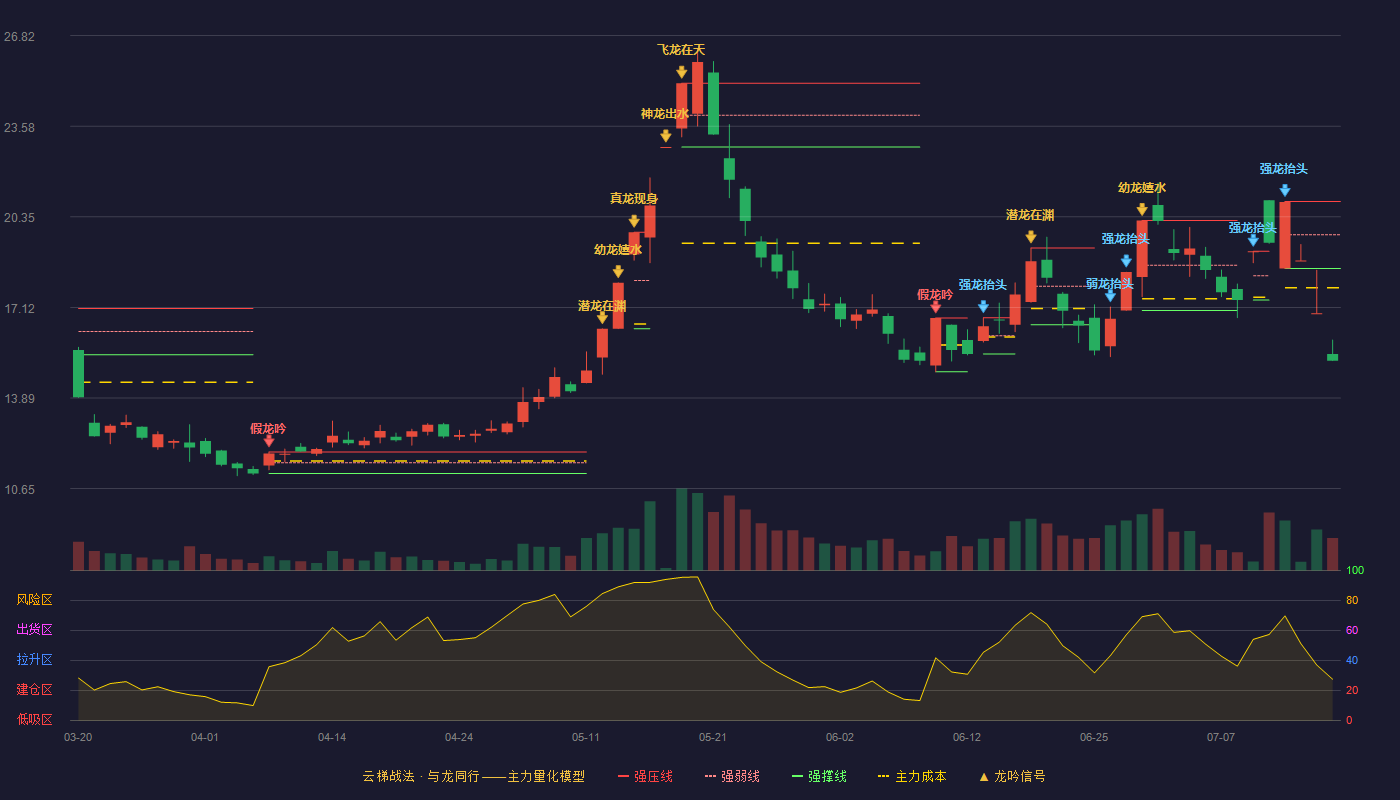Select the 弱龙抬头 blue signal arrow
The image size is (1400, 800).
(x=1110, y=295)
